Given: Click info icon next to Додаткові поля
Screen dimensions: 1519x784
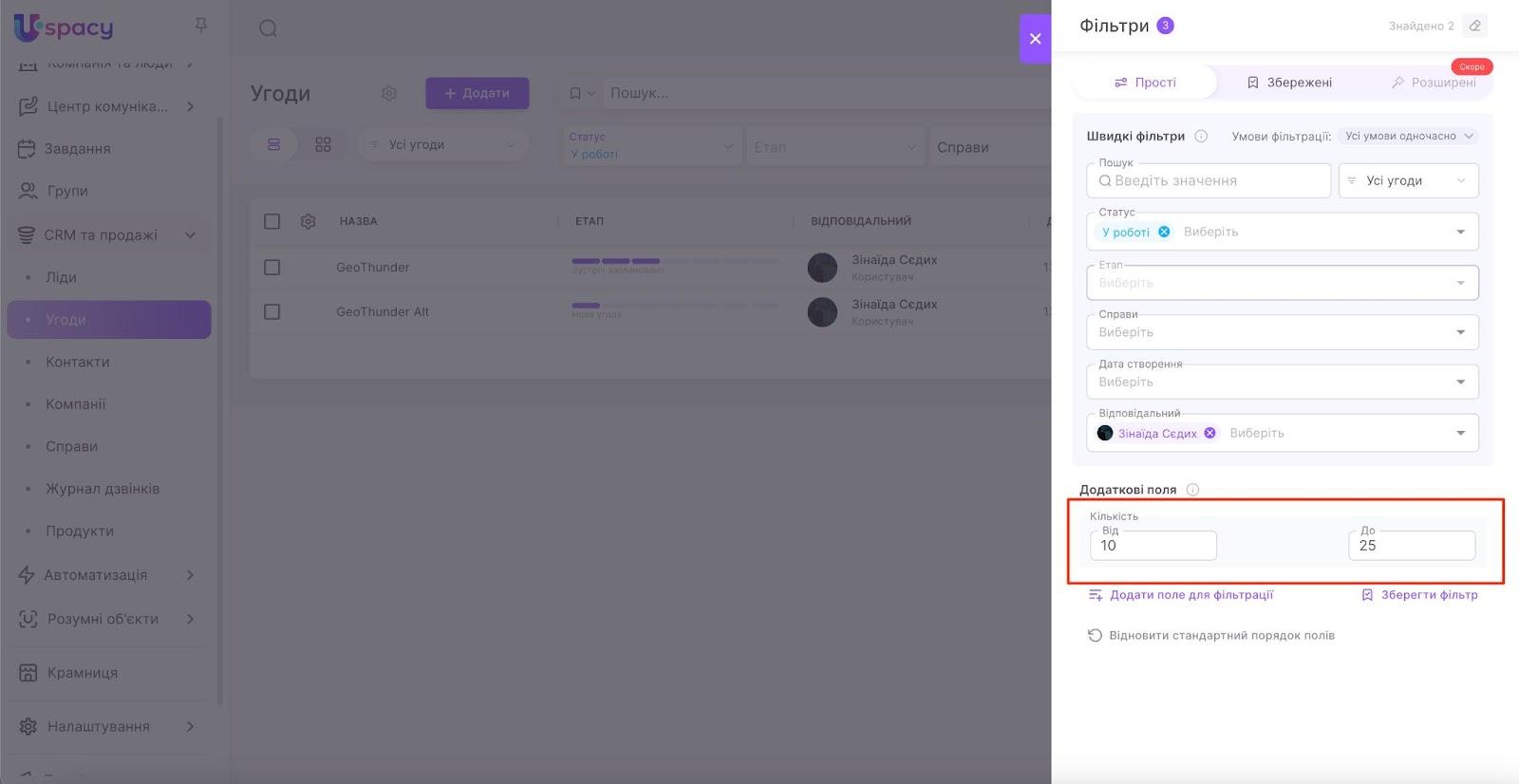Looking at the screenshot, I should 1192,490.
